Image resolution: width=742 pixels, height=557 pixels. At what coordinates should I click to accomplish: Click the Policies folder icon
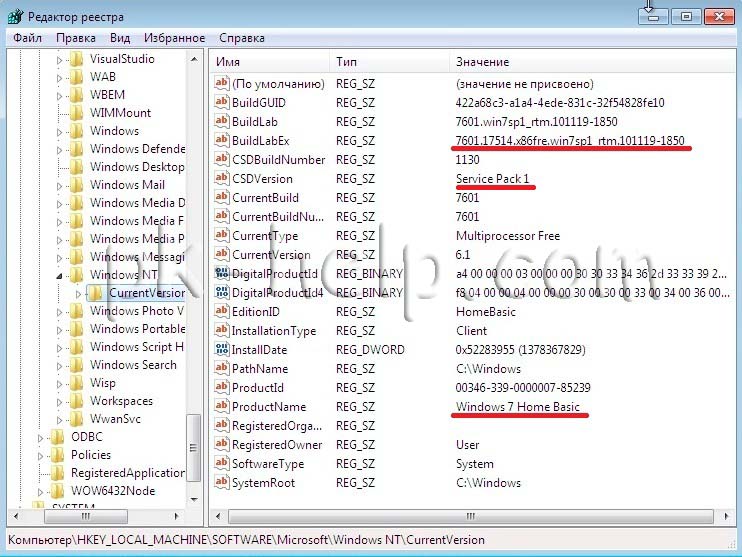pyautogui.click(x=57, y=455)
